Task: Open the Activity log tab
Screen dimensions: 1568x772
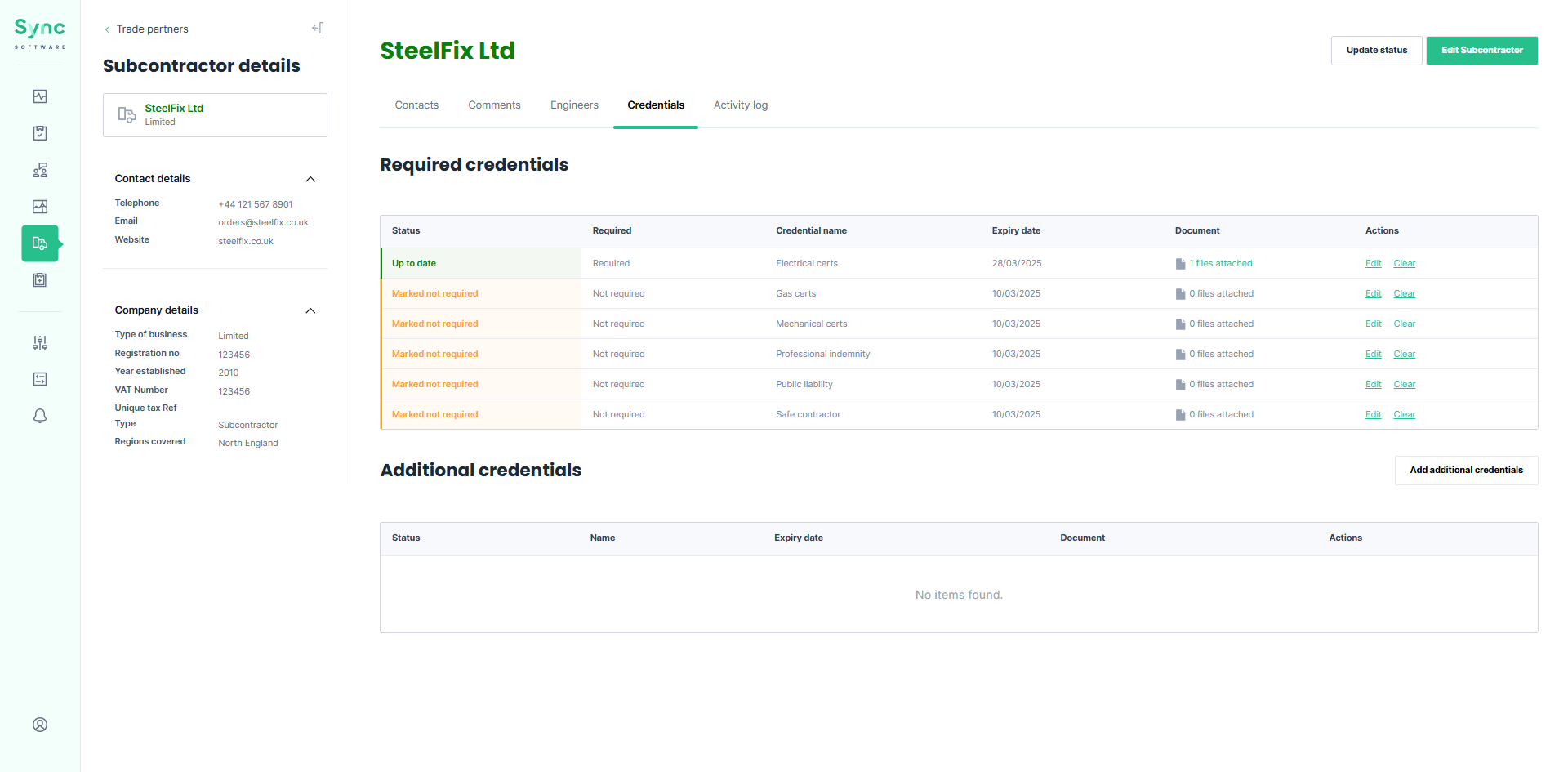Action: (740, 105)
